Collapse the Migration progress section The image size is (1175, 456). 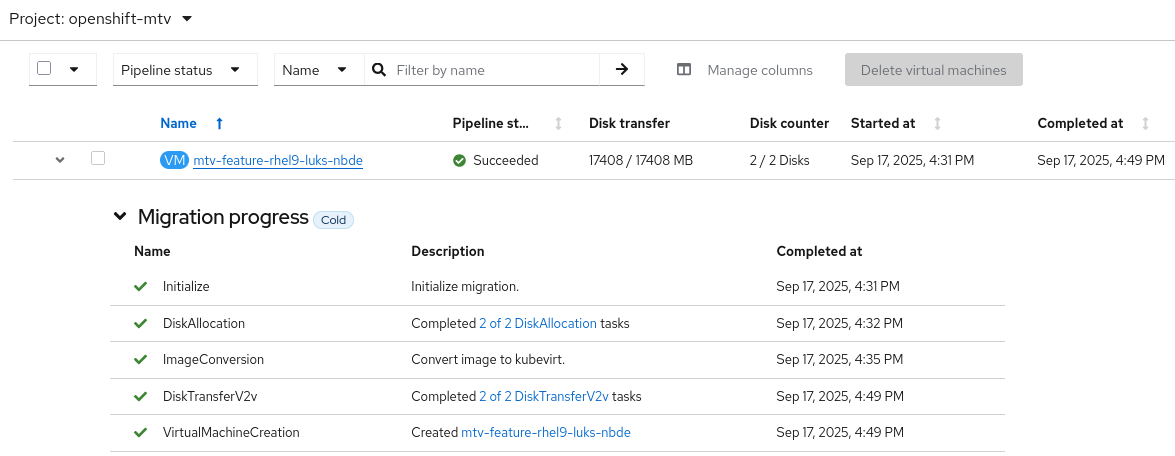click(x=120, y=217)
